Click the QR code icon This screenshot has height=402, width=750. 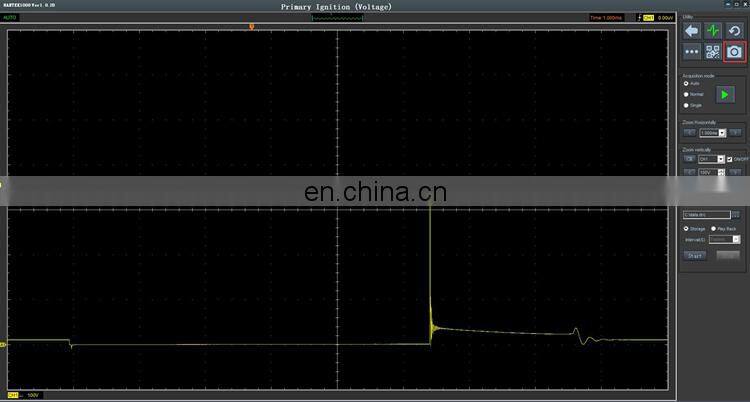tap(713, 51)
